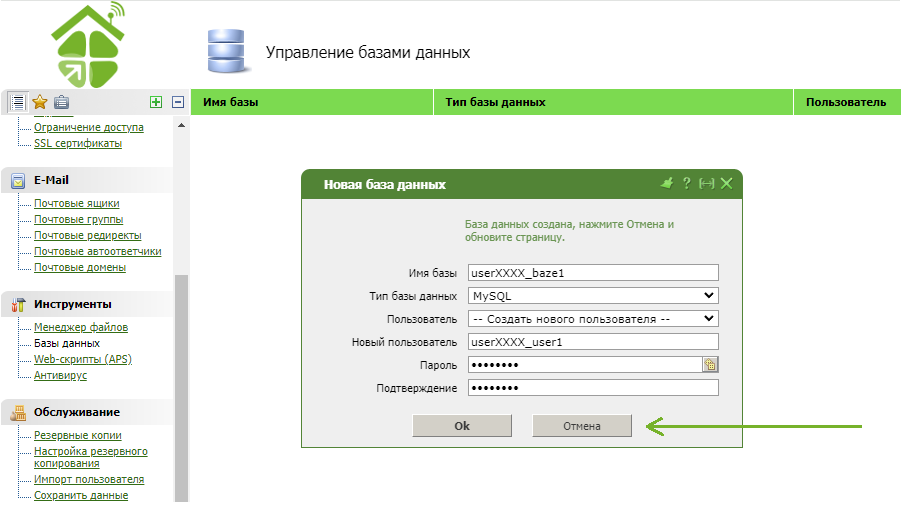This screenshot has height=510, width=908.
Task: Generate password with the key icon
Action: pyautogui.click(x=710, y=365)
